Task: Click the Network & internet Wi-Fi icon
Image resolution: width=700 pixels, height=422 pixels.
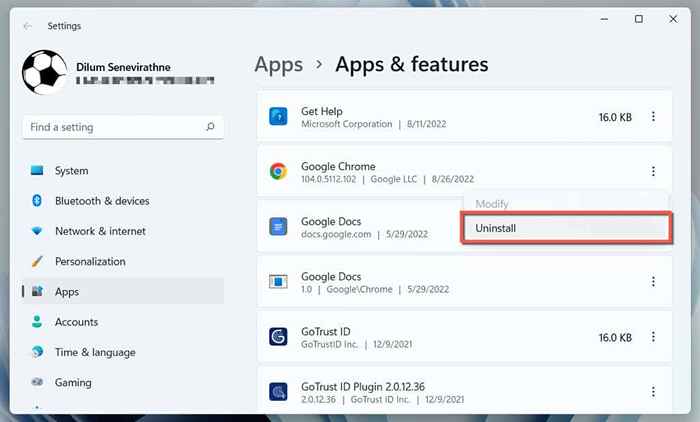Action: (37, 231)
